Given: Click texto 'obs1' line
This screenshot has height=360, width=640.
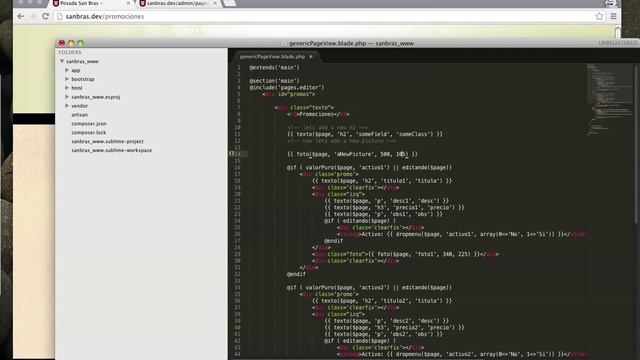Looking at the screenshot, I should coord(383,214).
